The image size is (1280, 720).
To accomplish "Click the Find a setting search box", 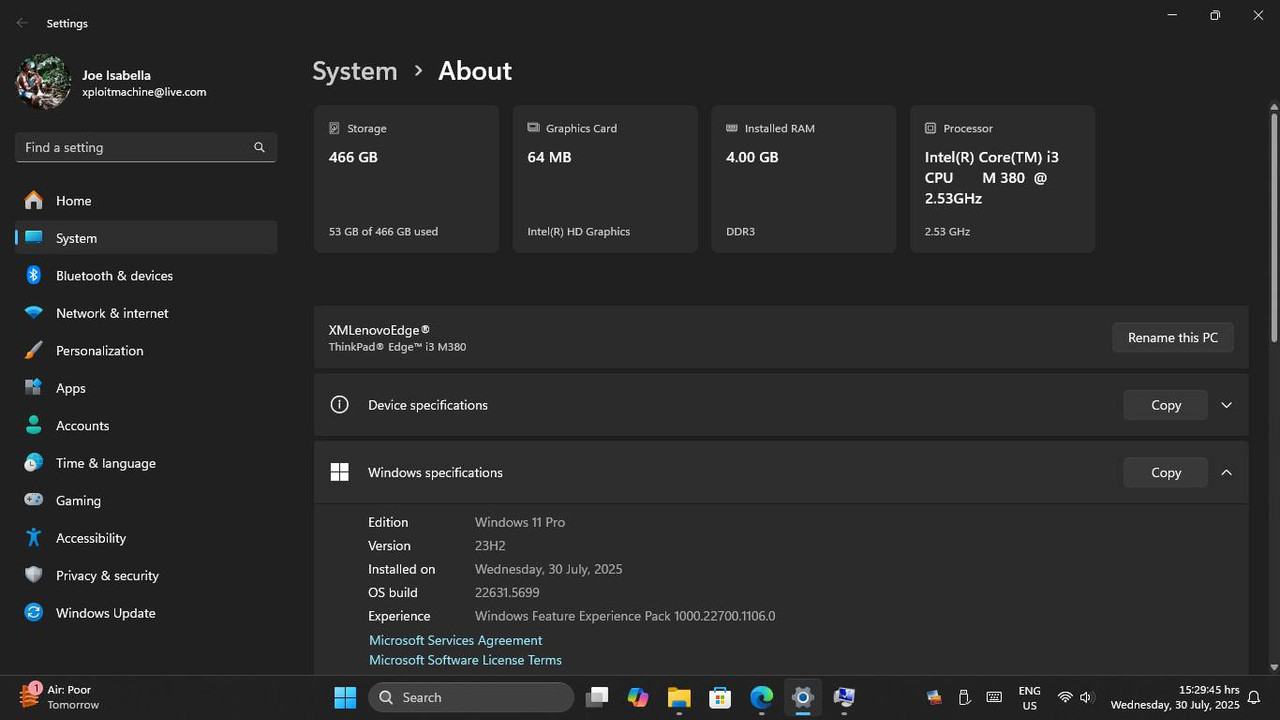I will coord(146,147).
